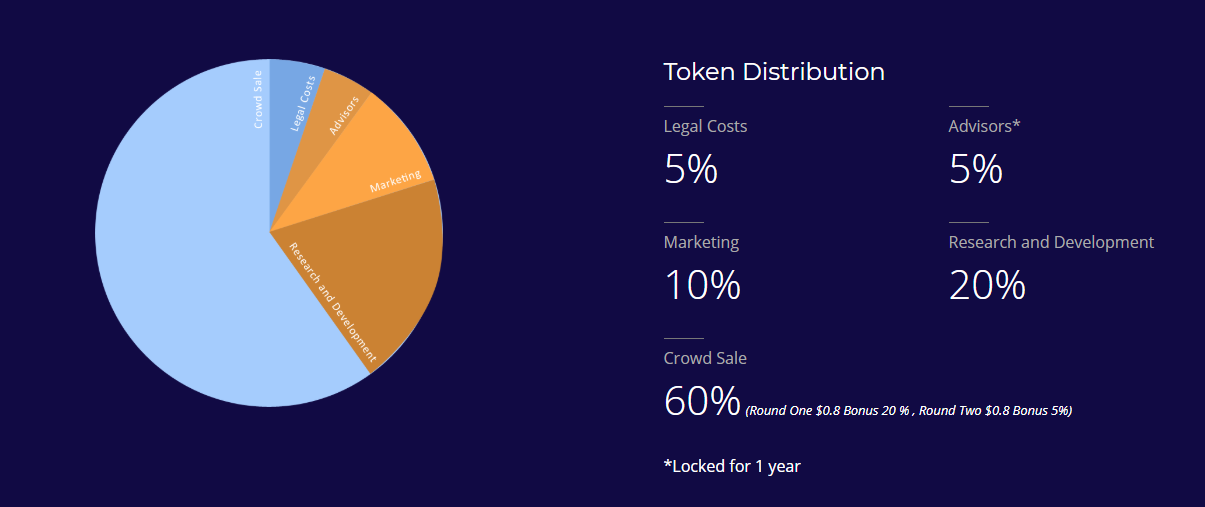
Task: Click the 10% Marketing value
Action: [702, 285]
